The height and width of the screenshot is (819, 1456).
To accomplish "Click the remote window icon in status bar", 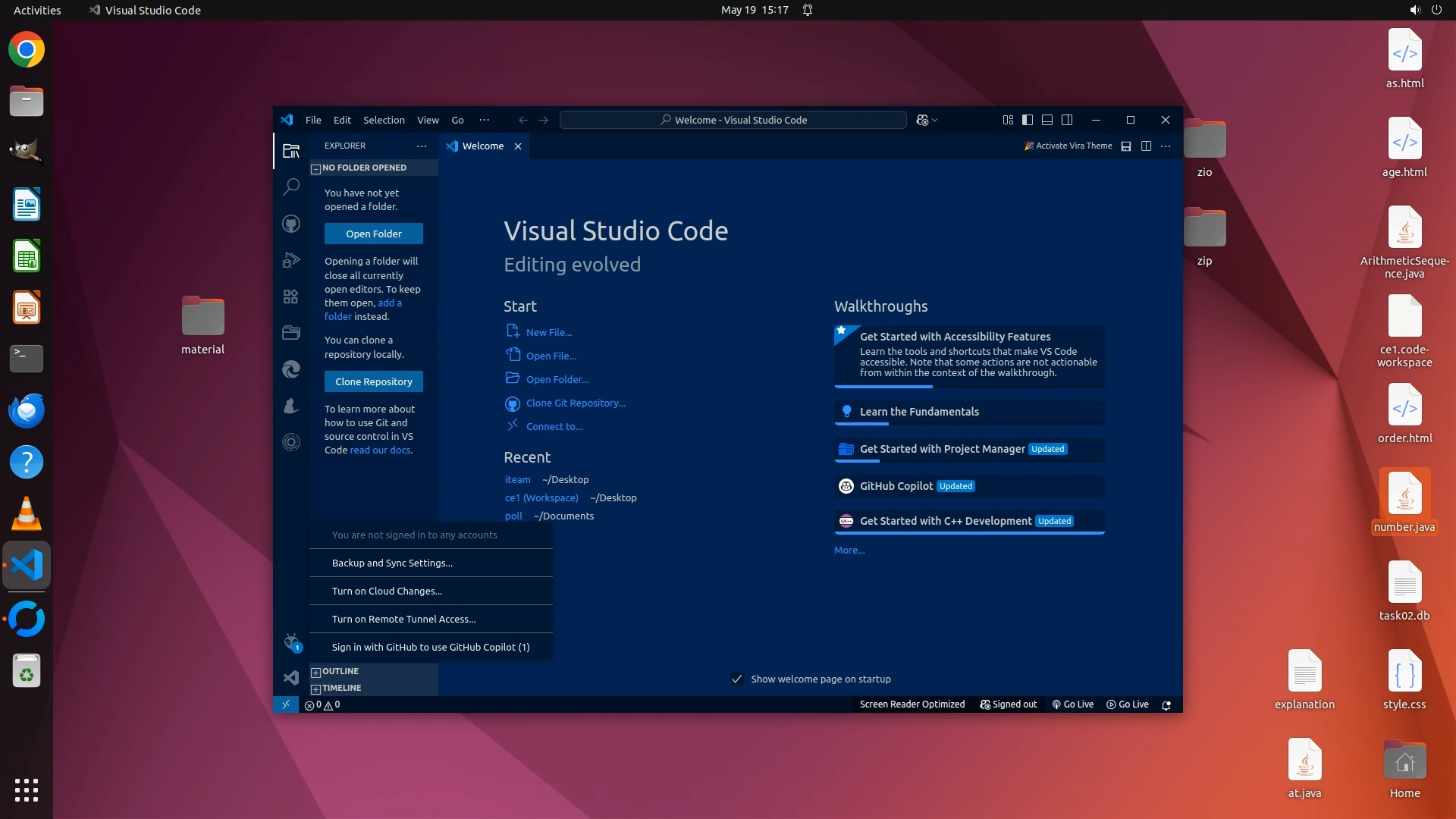I will pyautogui.click(x=286, y=704).
